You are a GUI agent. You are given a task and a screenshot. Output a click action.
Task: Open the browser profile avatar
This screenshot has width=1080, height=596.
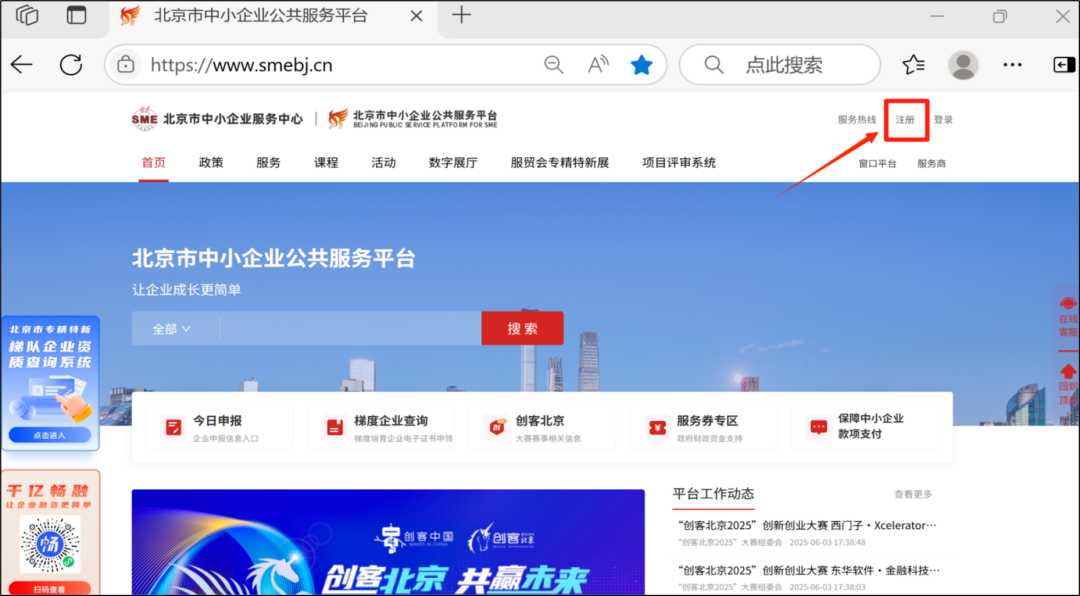(x=963, y=65)
